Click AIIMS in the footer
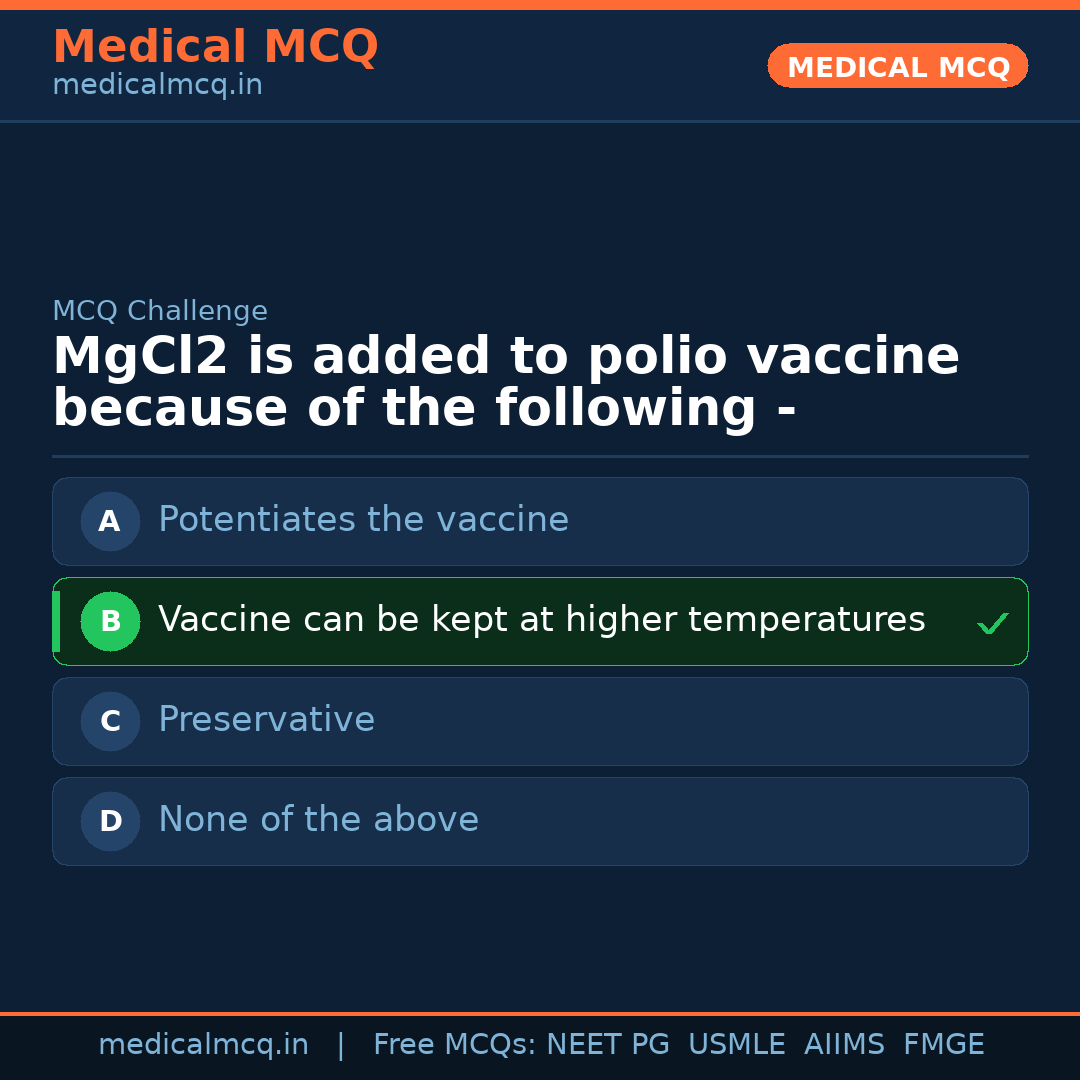This screenshot has width=1080, height=1080. (x=844, y=1045)
